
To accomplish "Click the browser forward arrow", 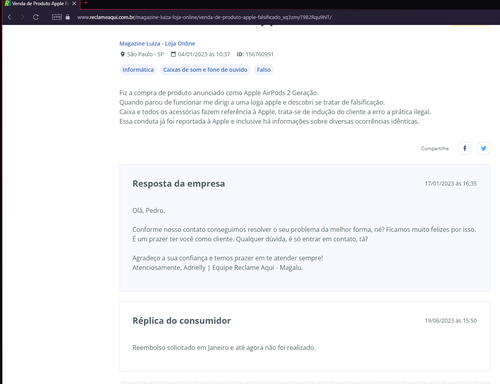I will pyautogui.click(x=22, y=17).
